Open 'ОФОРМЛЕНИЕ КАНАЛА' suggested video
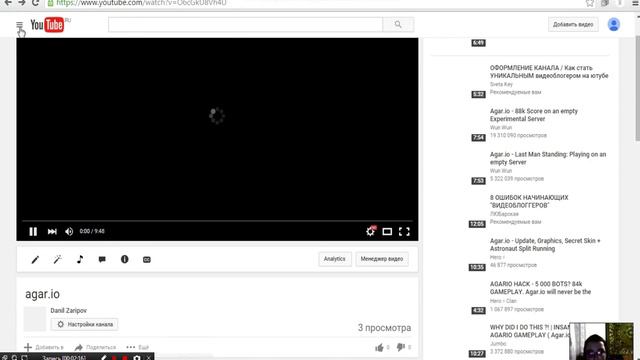 [549, 72]
